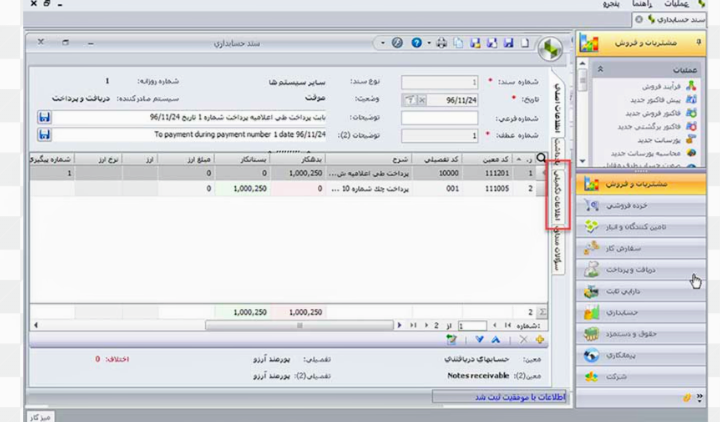Open محاسبه پورسانت جدید in operations list
The width and height of the screenshot is (720, 422).
645,153
